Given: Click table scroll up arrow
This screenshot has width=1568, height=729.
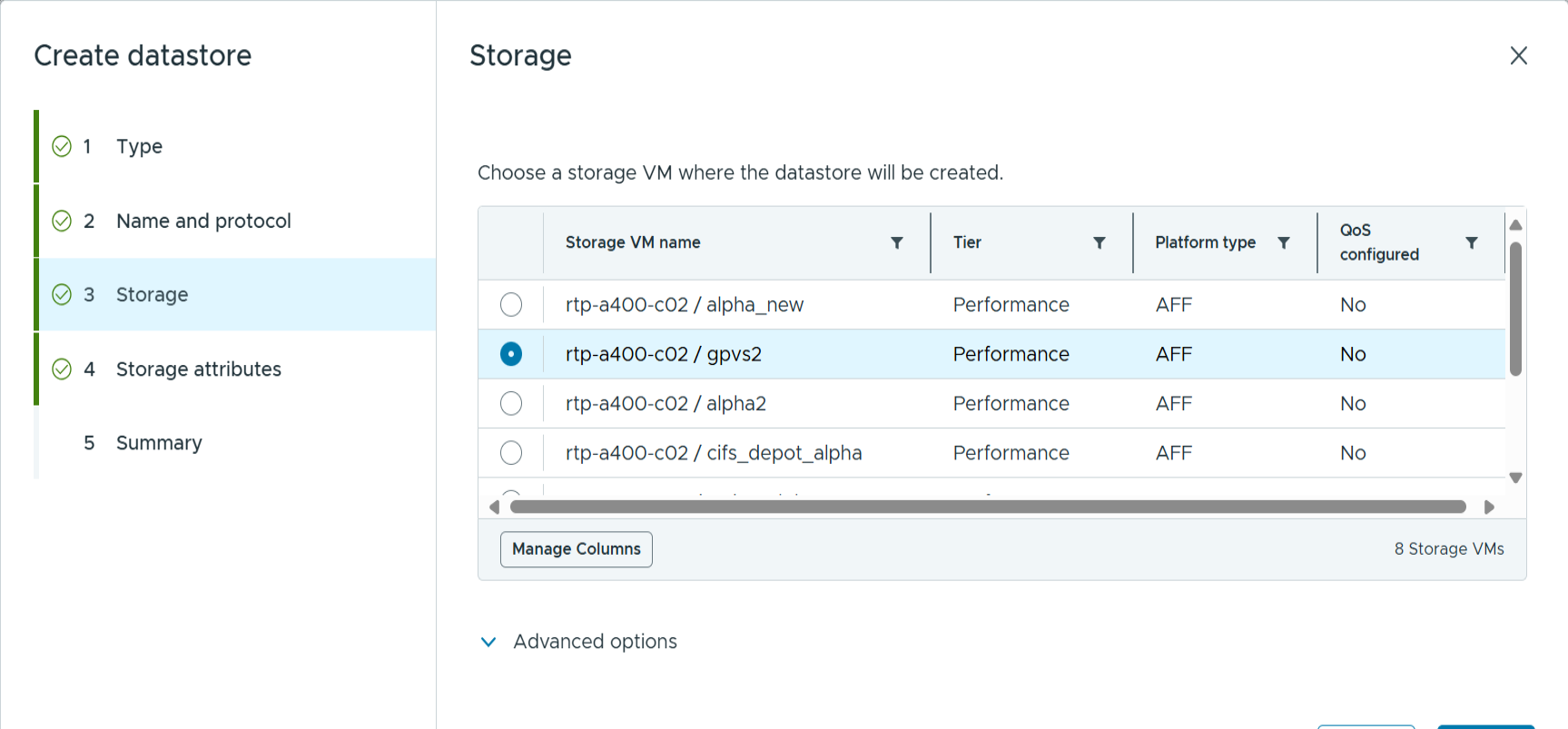Looking at the screenshot, I should click(1515, 224).
